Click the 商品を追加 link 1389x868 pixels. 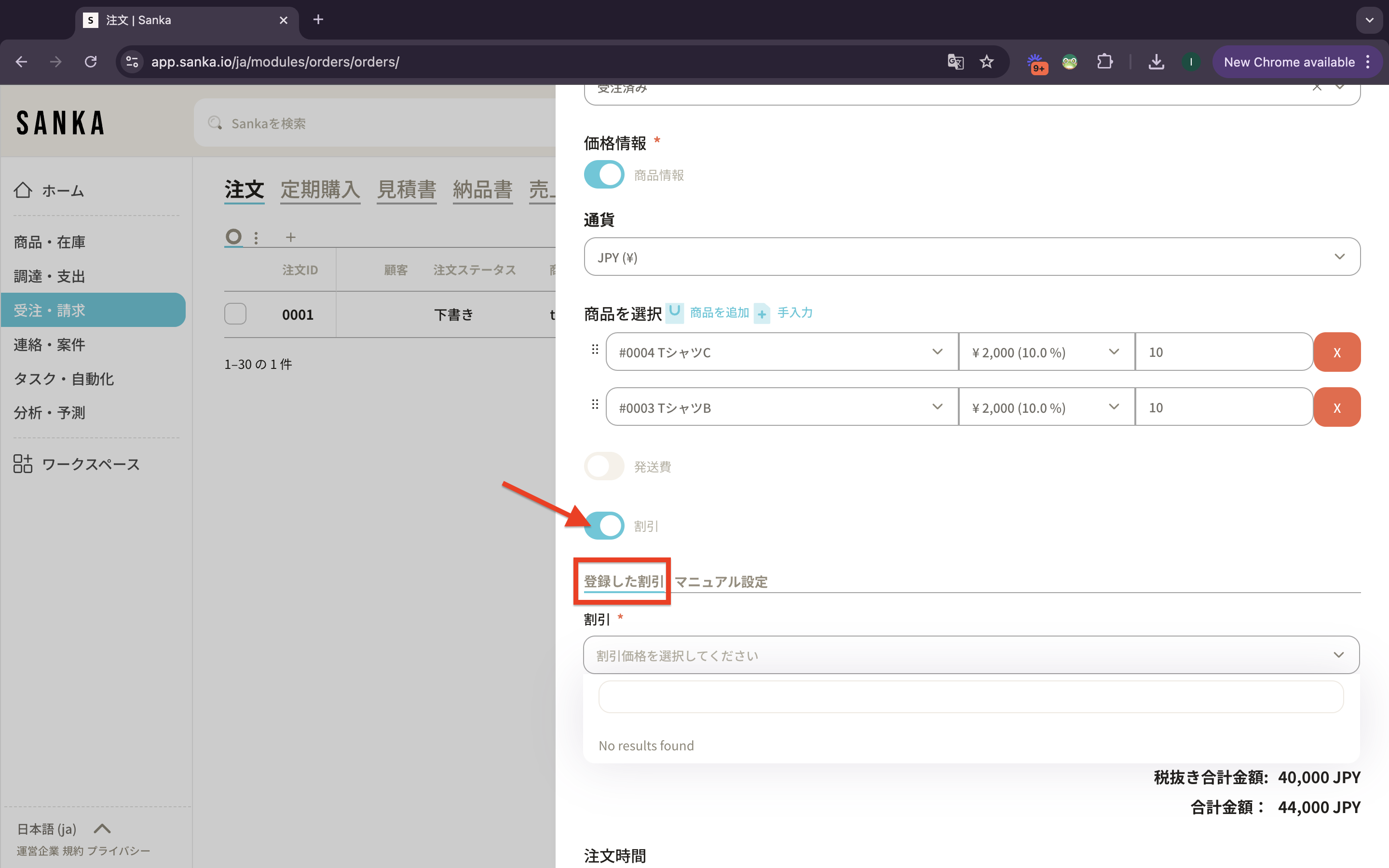[x=719, y=312]
